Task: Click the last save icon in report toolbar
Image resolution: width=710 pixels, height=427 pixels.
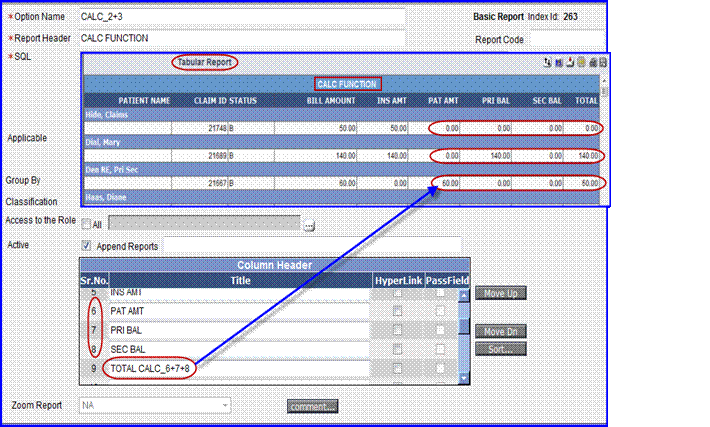Action: [603, 62]
